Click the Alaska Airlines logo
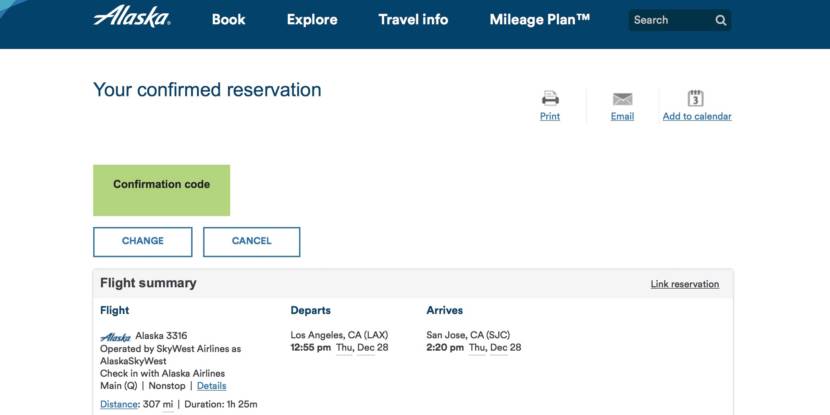The height and width of the screenshot is (415, 830). [x=132, y=18]
